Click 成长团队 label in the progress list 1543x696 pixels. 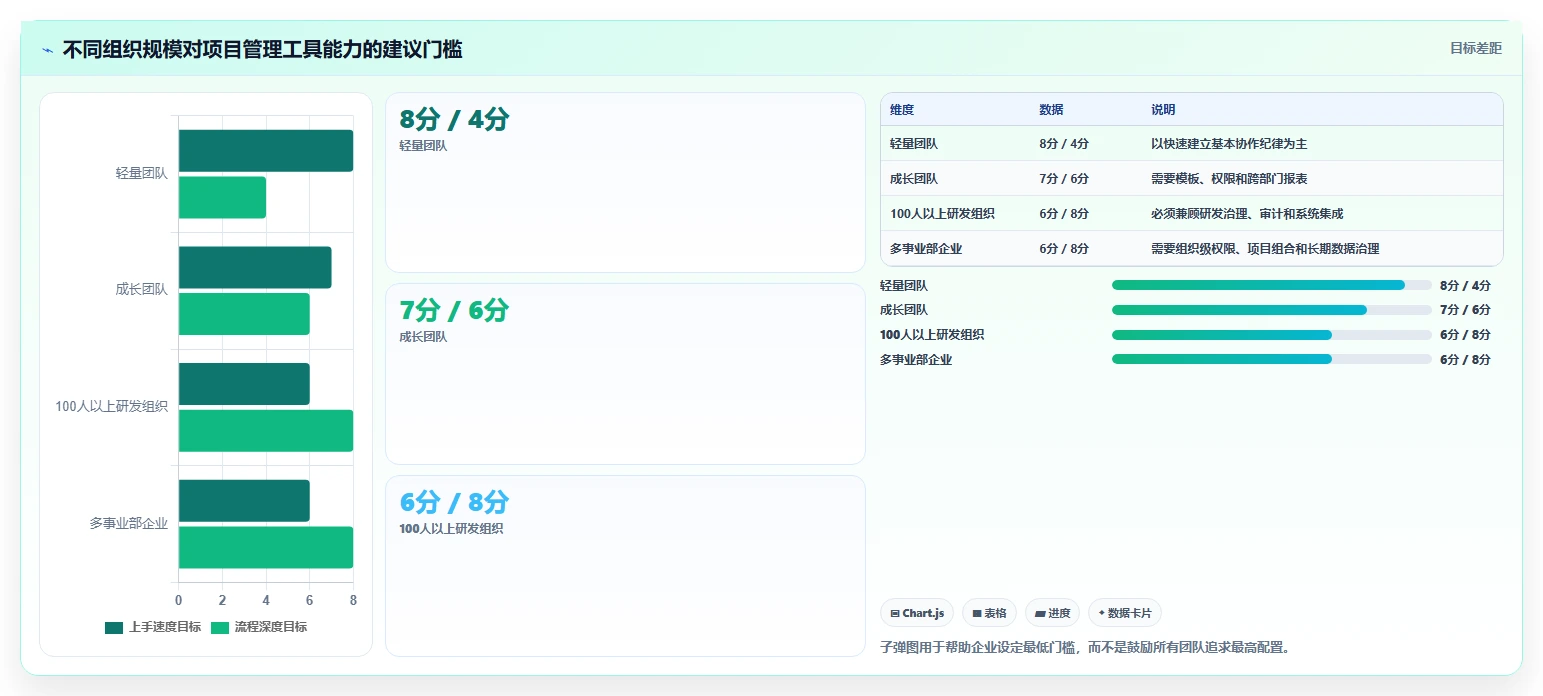904,310
